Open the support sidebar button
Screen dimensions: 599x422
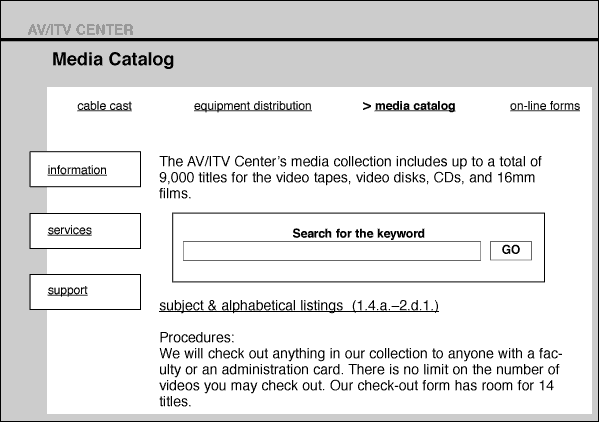(x=85, y=292)
